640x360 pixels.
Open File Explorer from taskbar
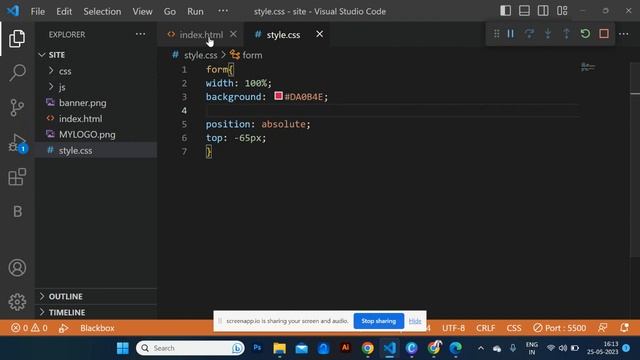pyautogui.click(x=280, y=348)
